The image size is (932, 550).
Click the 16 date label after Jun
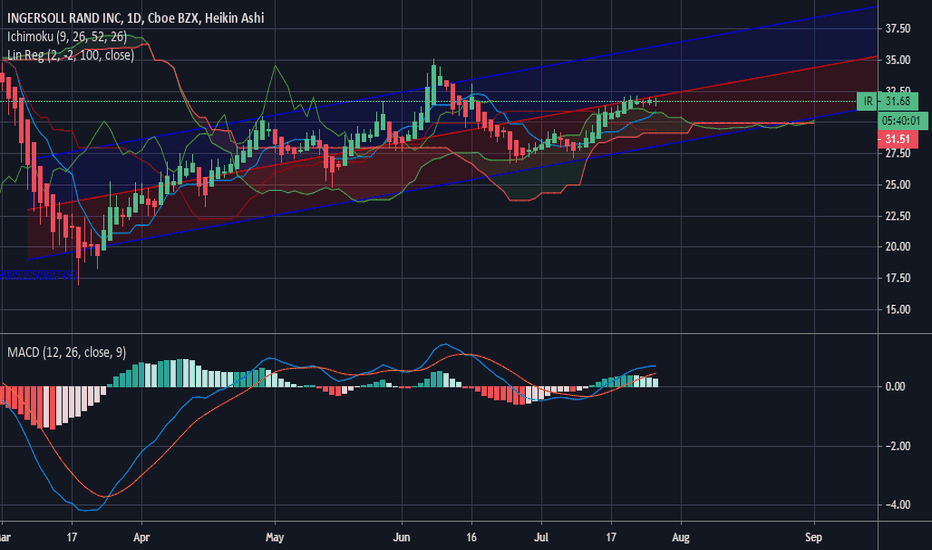tap(471, 538)
